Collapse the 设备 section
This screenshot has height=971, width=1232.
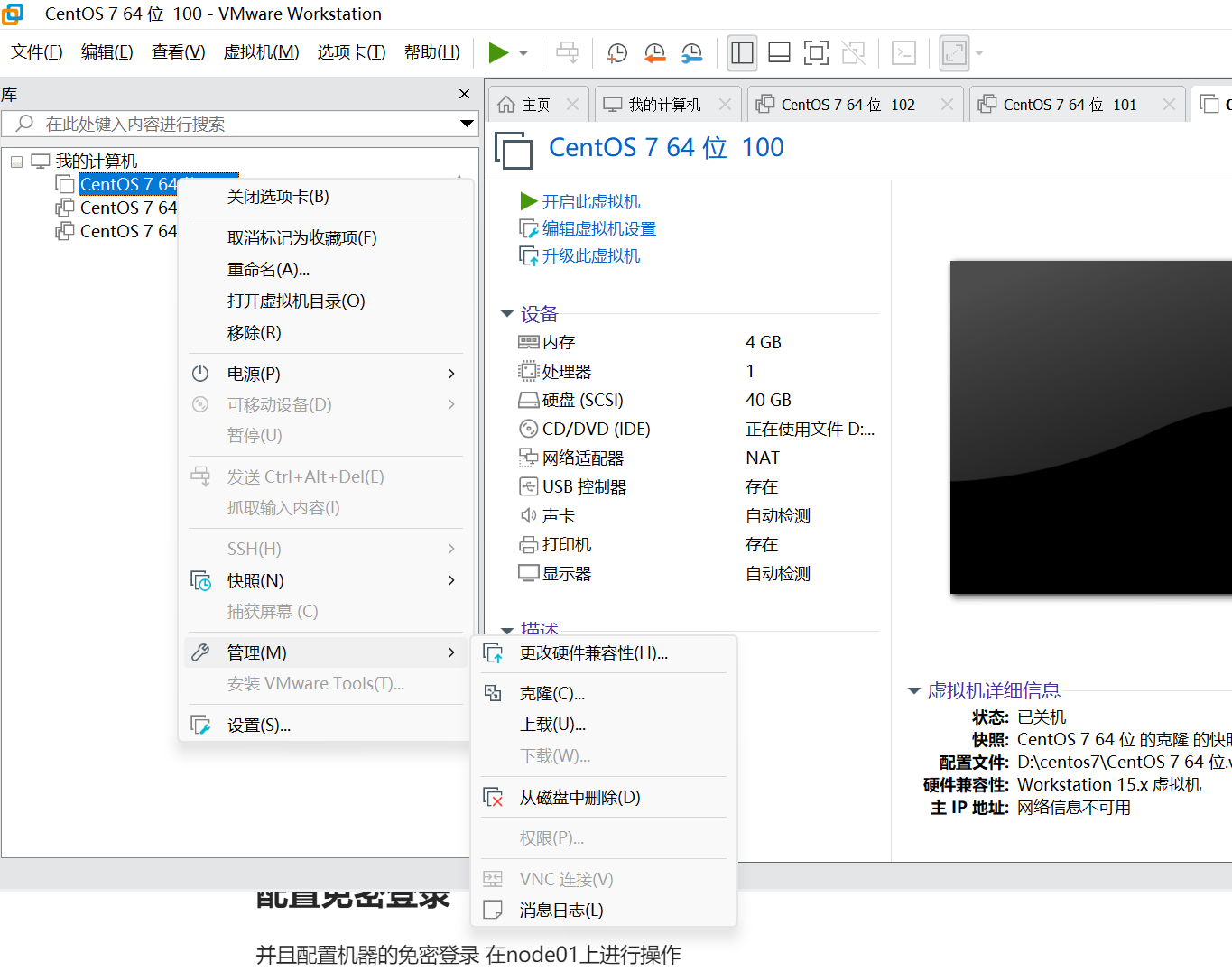coord(506,314)
